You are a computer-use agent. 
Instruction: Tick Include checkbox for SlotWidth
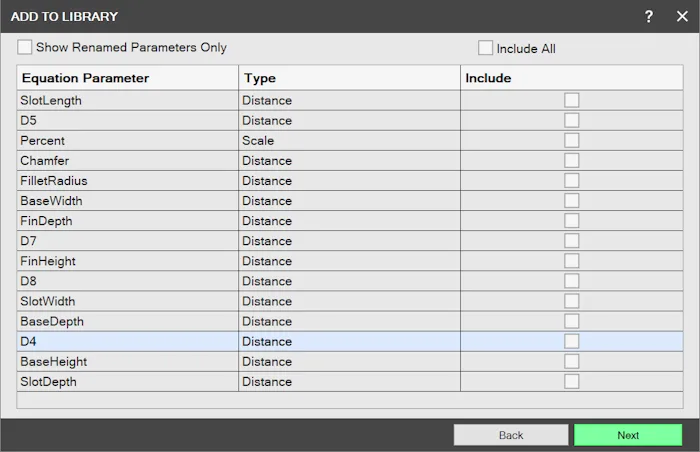click(x=571, y=301)
